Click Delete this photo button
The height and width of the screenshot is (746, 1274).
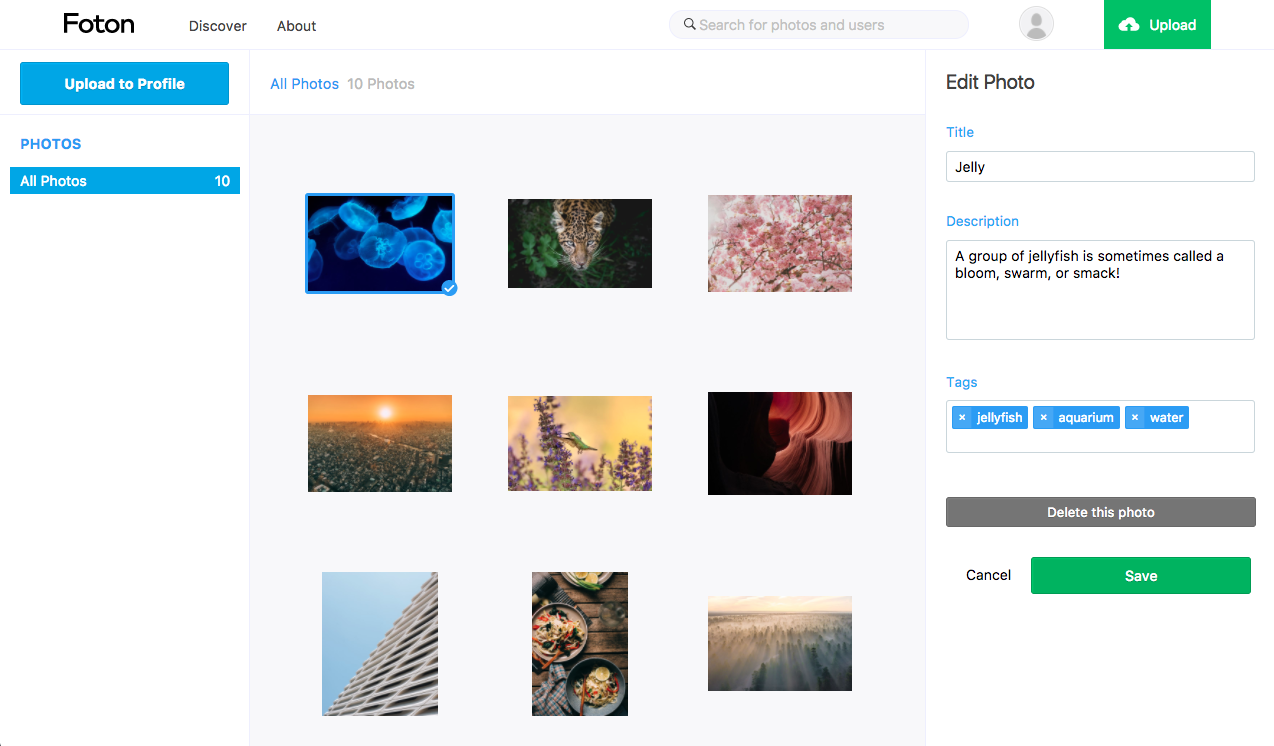pyautogui.click(x=1100, y=512)
